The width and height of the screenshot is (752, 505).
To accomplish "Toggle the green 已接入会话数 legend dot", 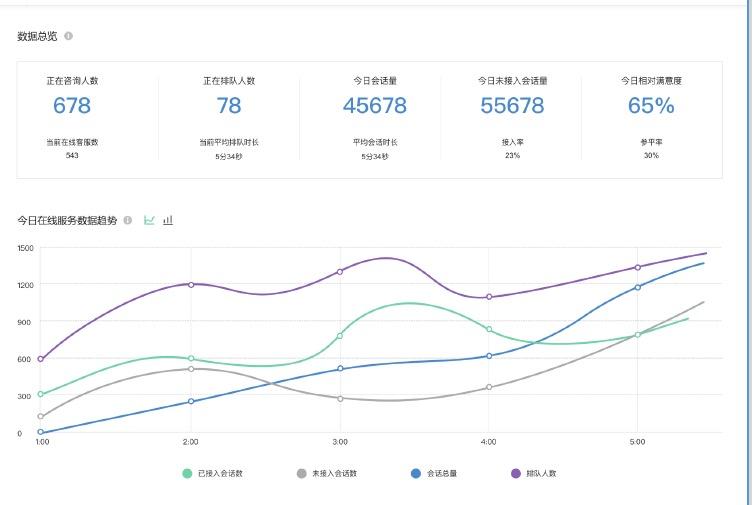I will [x=187, y=473].
